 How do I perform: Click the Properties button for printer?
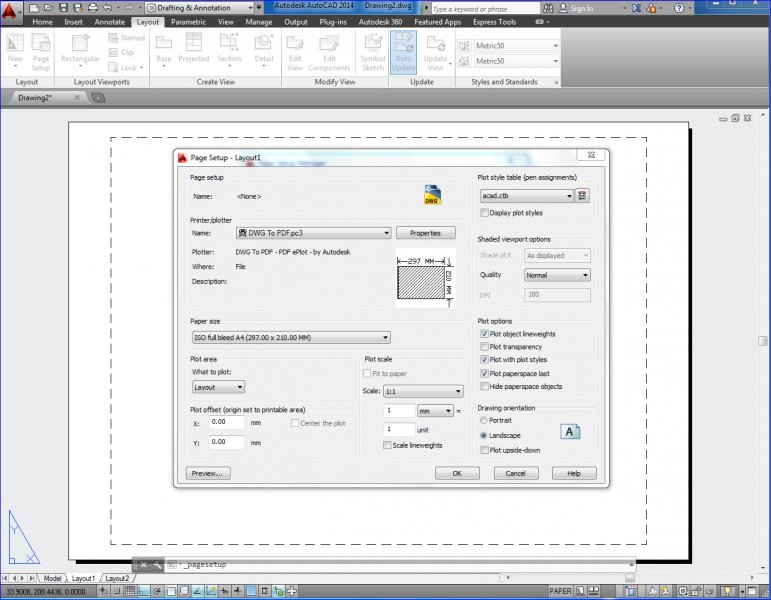pos(425,233)
